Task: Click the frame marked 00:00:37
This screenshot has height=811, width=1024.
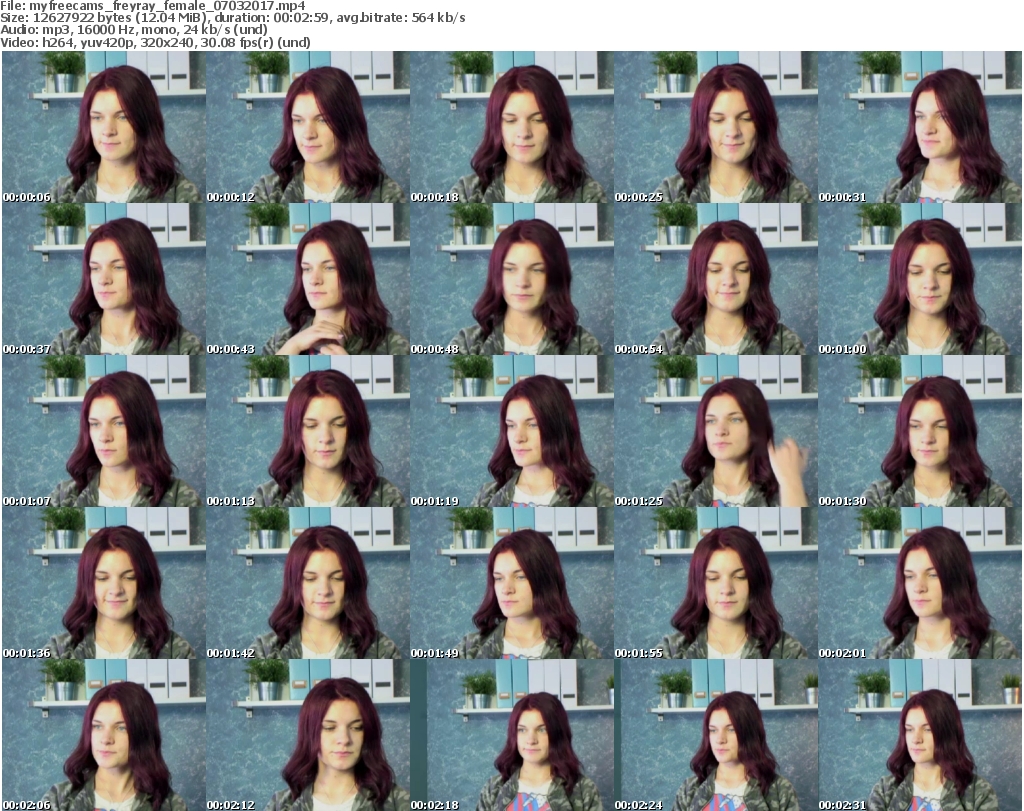Action: (104, 279)
